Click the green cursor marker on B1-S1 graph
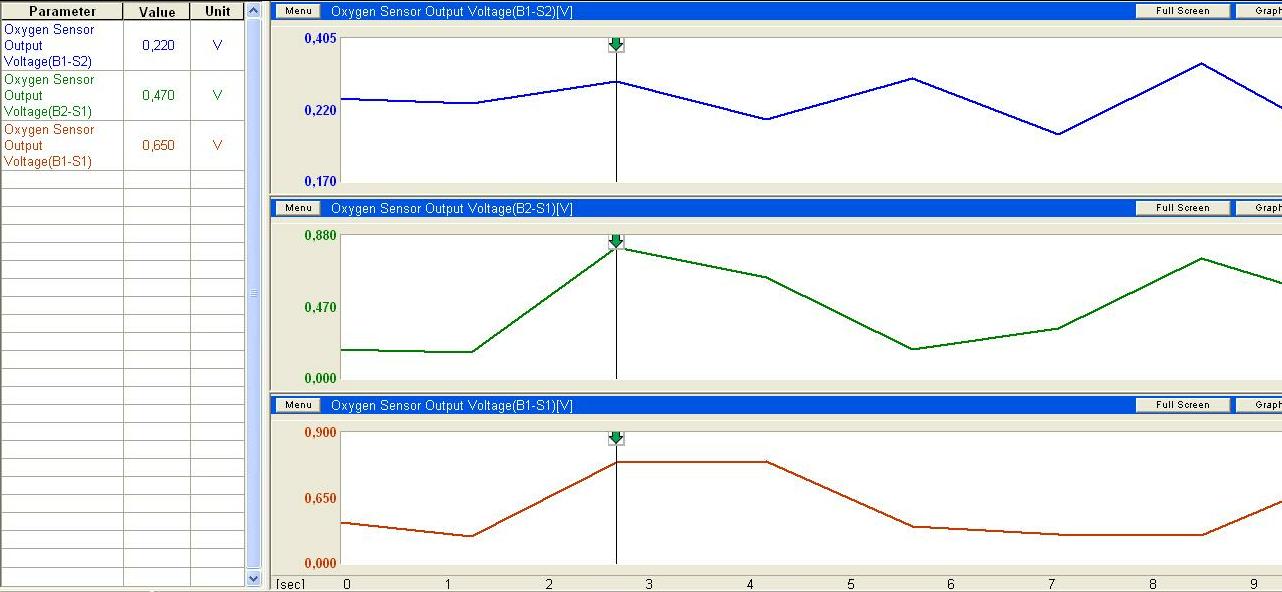Image resolution: width=1282 pixels, height=592 pixels. pos(616,439)
